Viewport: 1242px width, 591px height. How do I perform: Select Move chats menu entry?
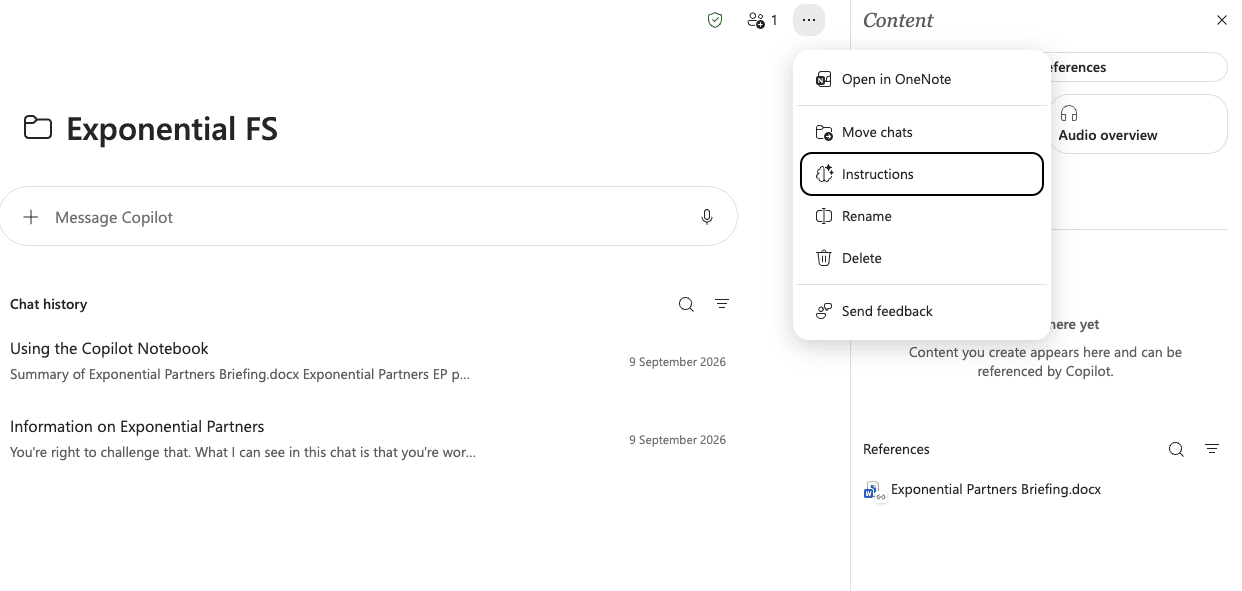pos(922,132)
